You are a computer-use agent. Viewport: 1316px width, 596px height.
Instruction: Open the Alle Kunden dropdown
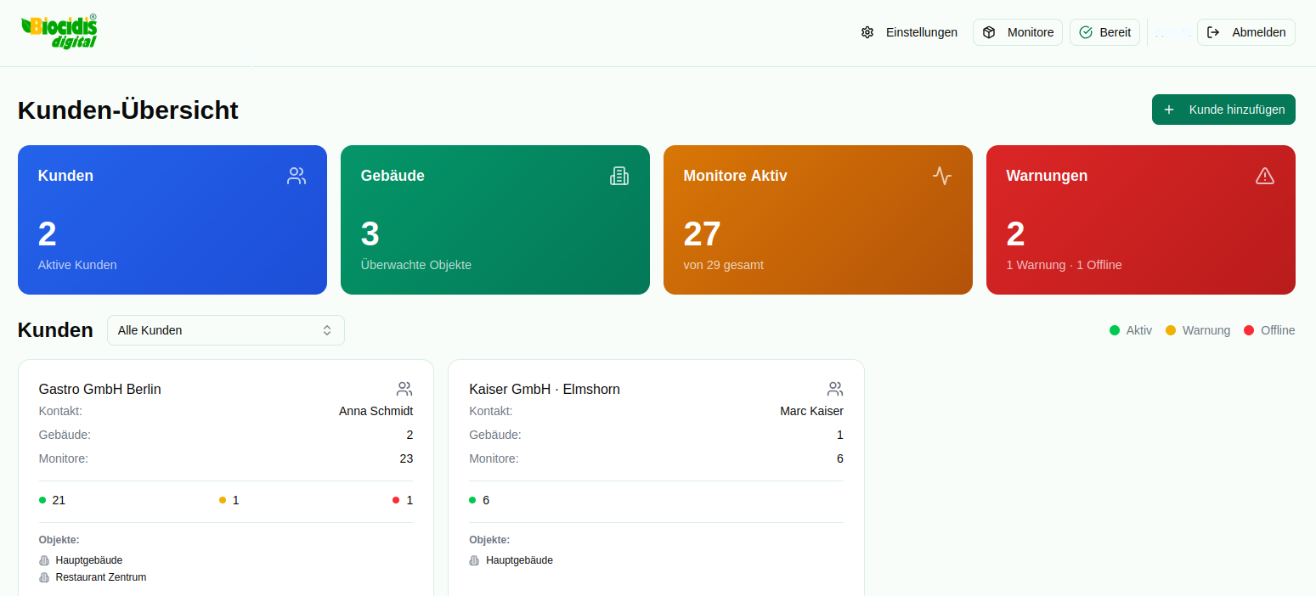coord(226,330)
